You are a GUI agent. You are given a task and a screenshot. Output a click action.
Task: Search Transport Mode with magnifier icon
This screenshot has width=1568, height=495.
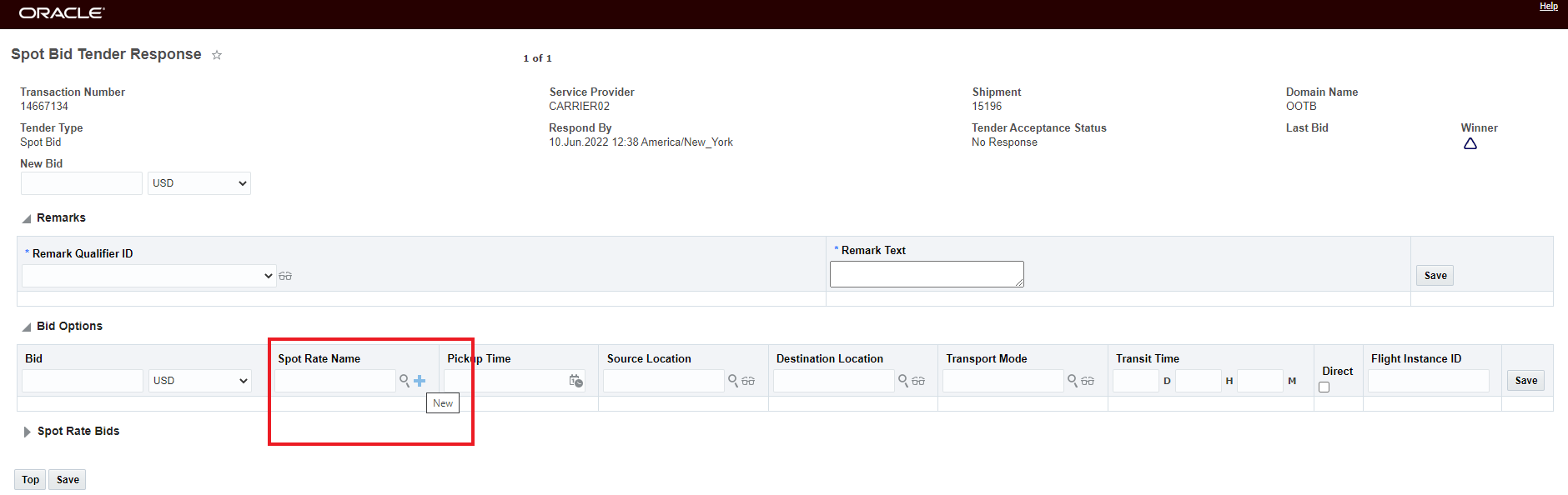click(1073, 381)
